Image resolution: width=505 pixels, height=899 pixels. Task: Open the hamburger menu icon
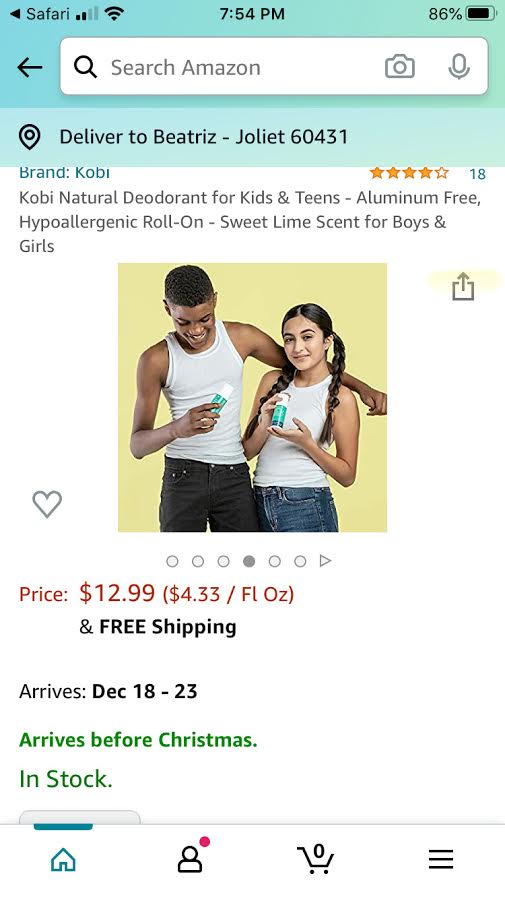(x=441, y=859)
